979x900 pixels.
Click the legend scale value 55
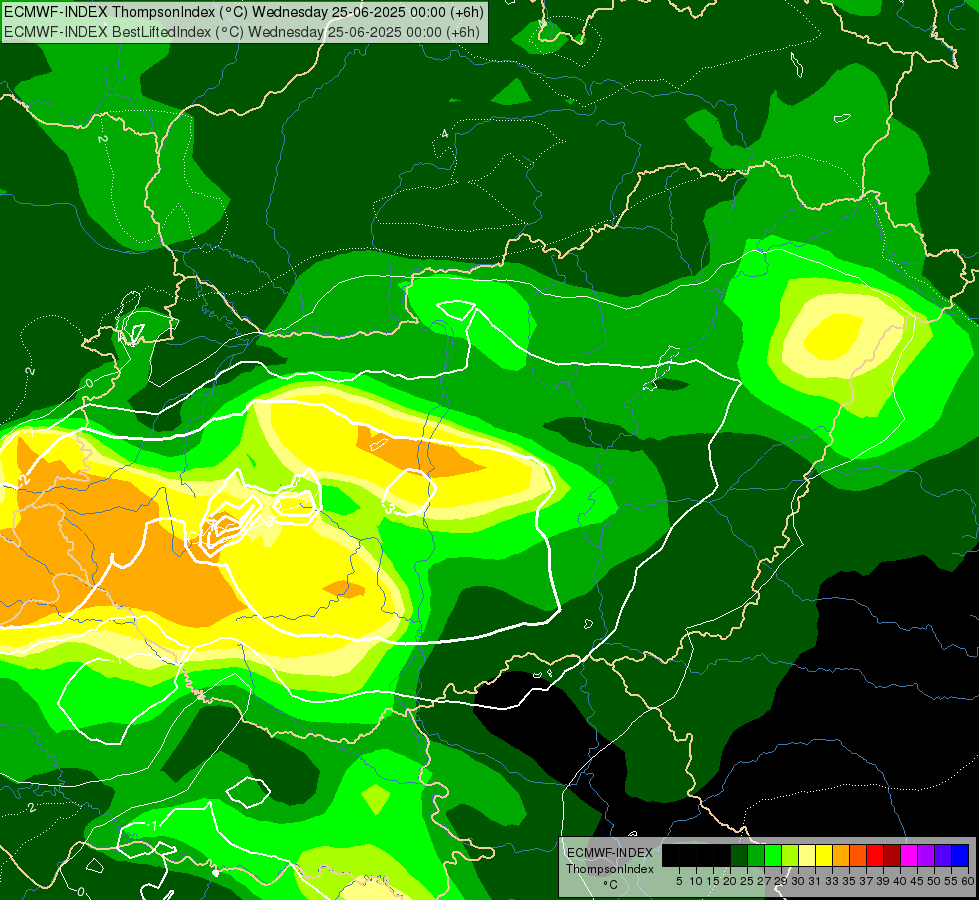[x=952, y=881]
